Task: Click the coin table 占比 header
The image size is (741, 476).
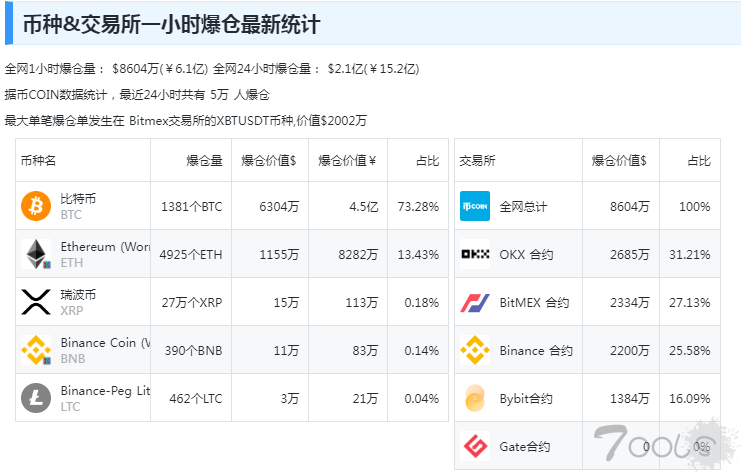Action: (x=428, y=161)
